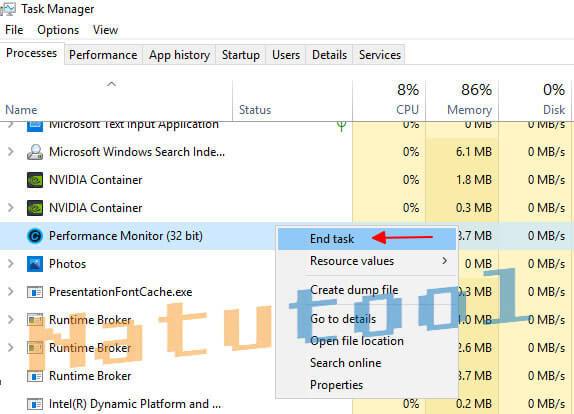The height and width of the screenshot is (414, 574).
Task: Select the Photos process row
Action: (138, 264)
